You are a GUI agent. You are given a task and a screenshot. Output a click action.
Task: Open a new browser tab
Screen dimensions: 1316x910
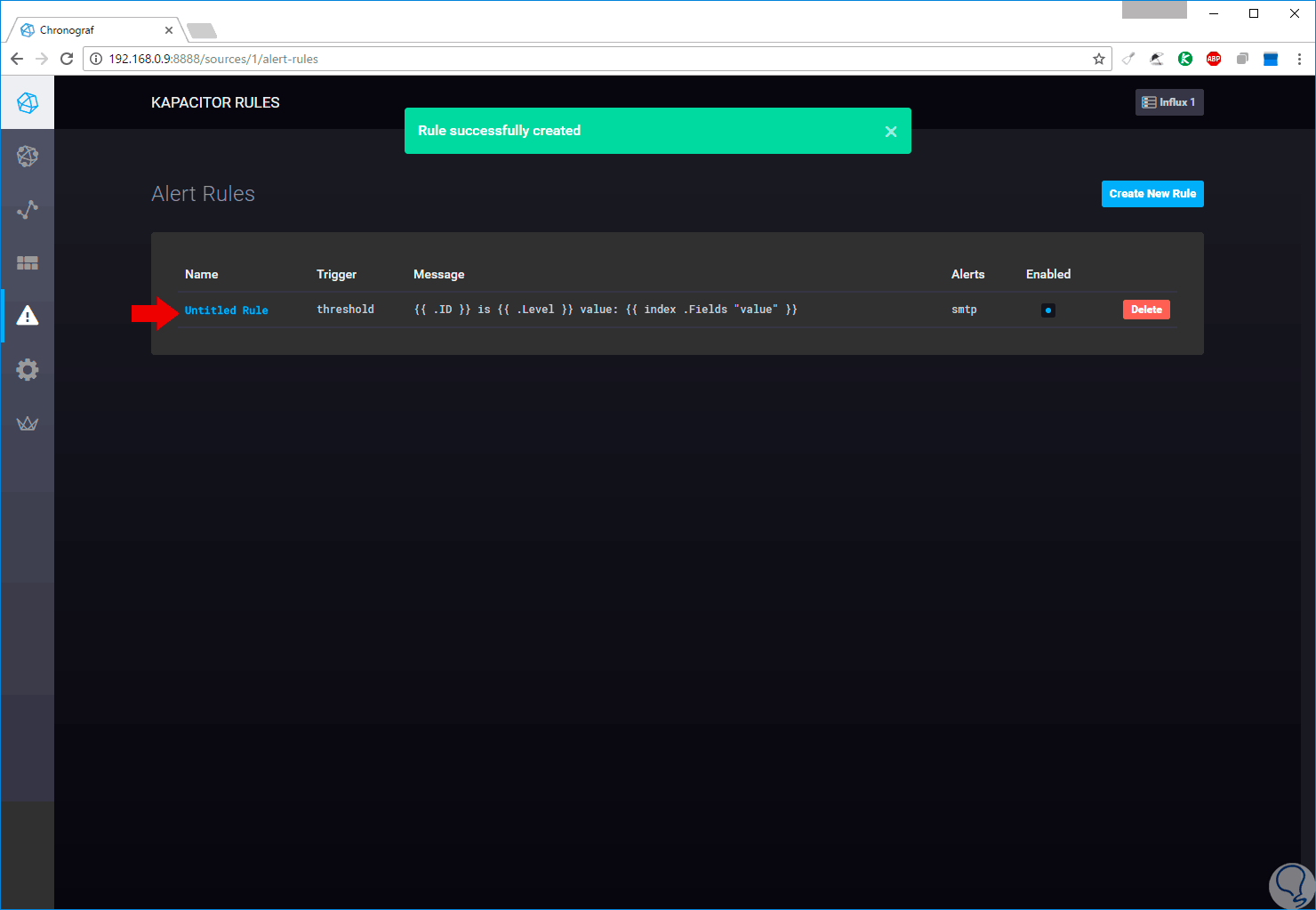202,31
